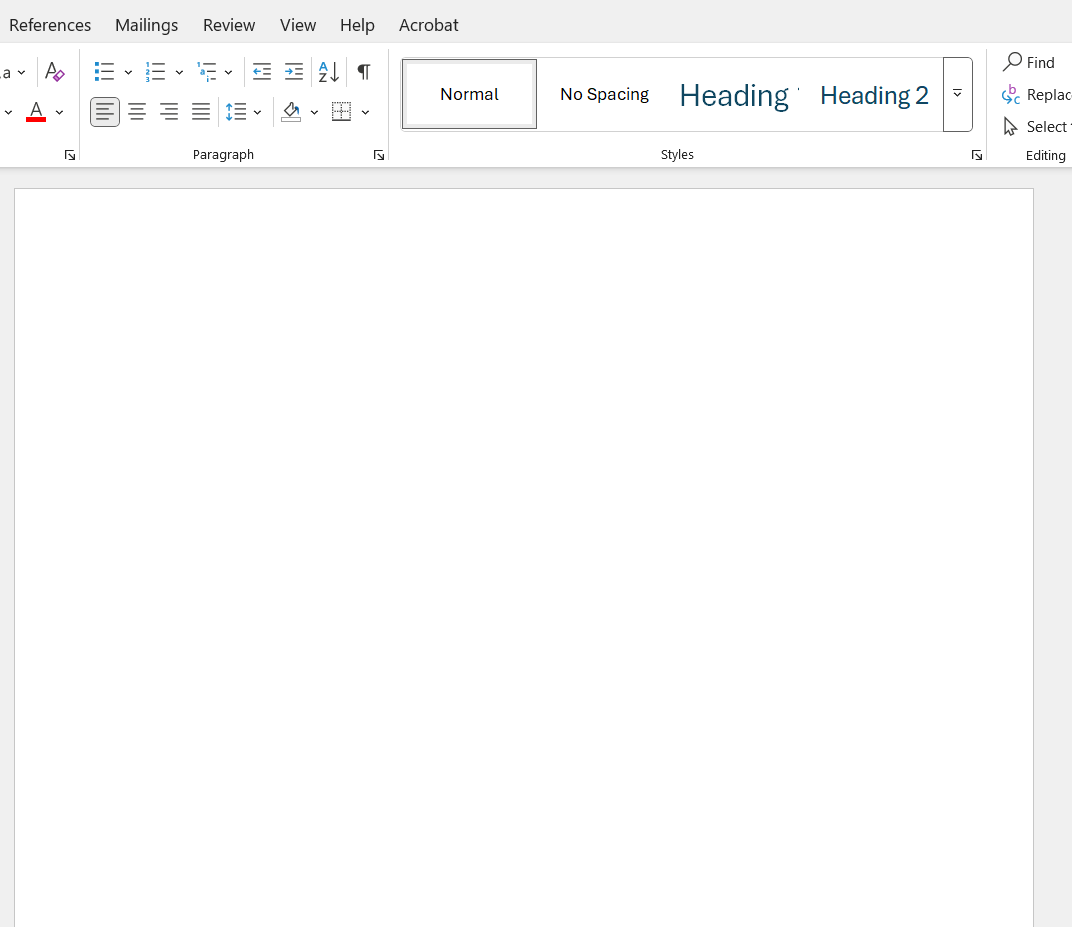Screen dimensions: 1072x927
Task: Click the Clear All Formatting icon
Action: [54, 72]
